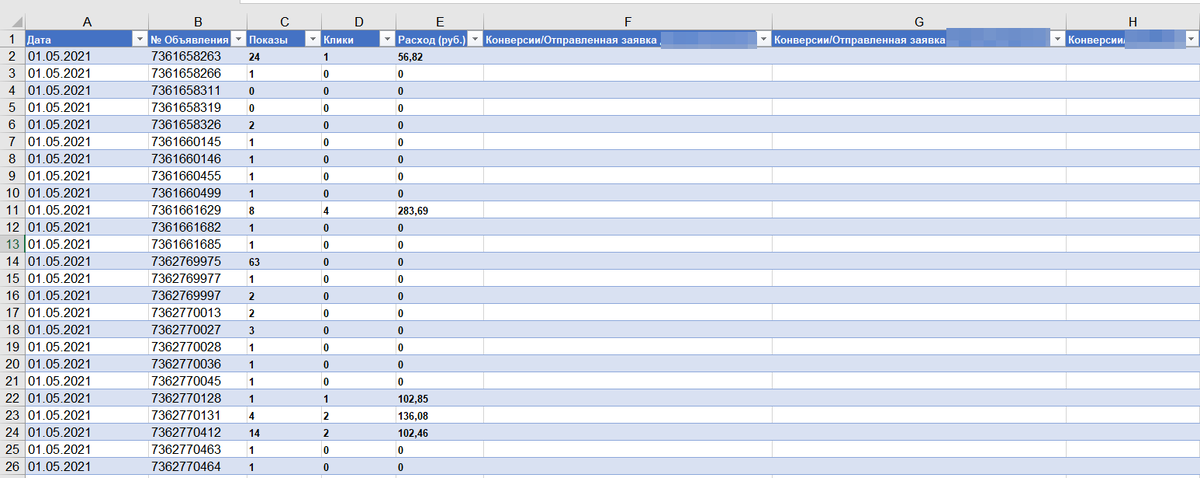Open the № Объявления filter dropdown

point(237,39)
